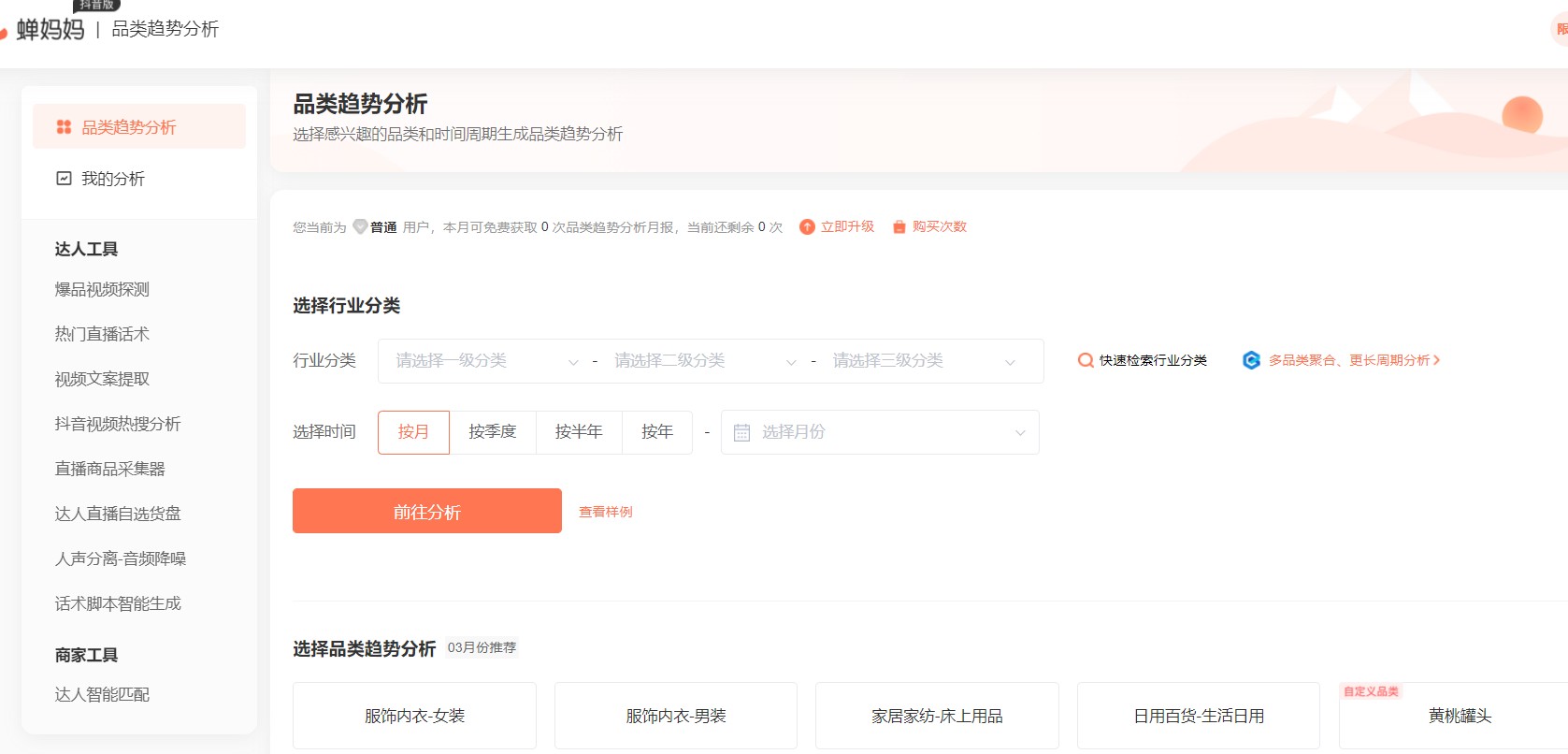Select the 按年 time option
The image size is (1568, 754).
click(x=657, y=432)
